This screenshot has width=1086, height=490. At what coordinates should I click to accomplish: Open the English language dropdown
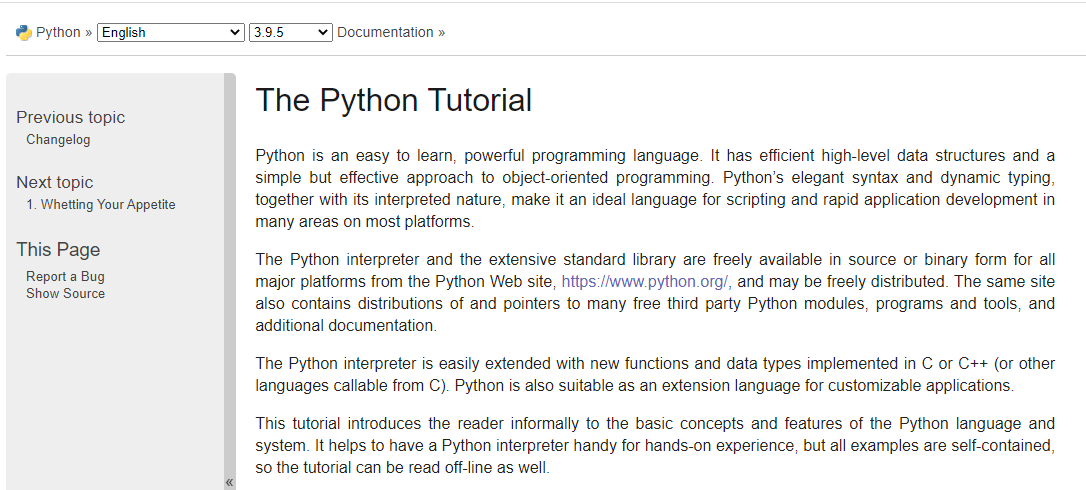point(170,33)
